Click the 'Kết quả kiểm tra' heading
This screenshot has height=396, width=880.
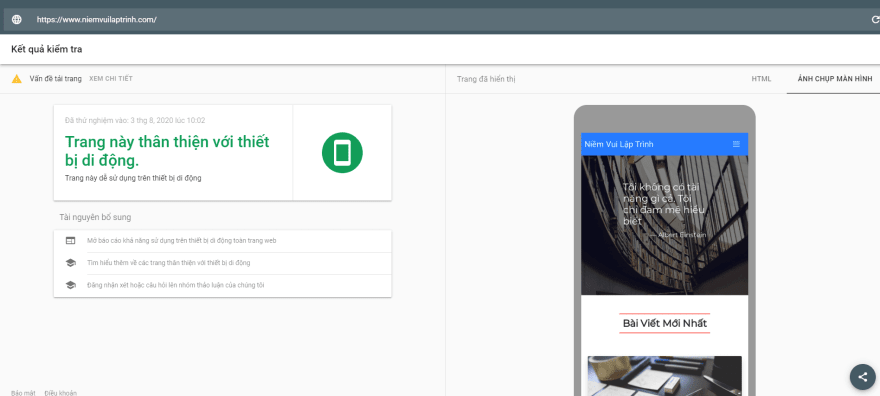point(47,49)
